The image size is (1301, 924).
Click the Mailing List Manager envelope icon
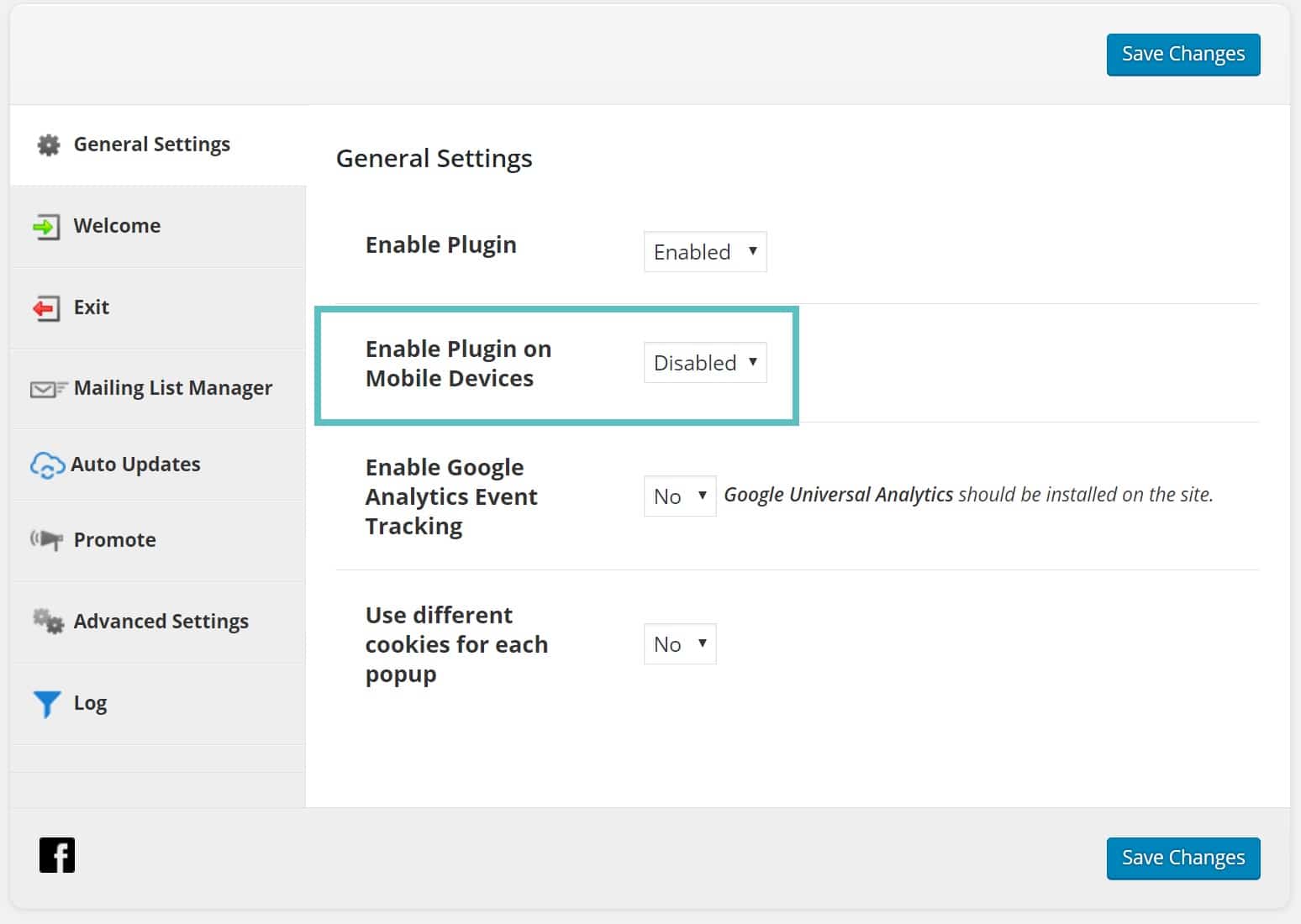48,389
